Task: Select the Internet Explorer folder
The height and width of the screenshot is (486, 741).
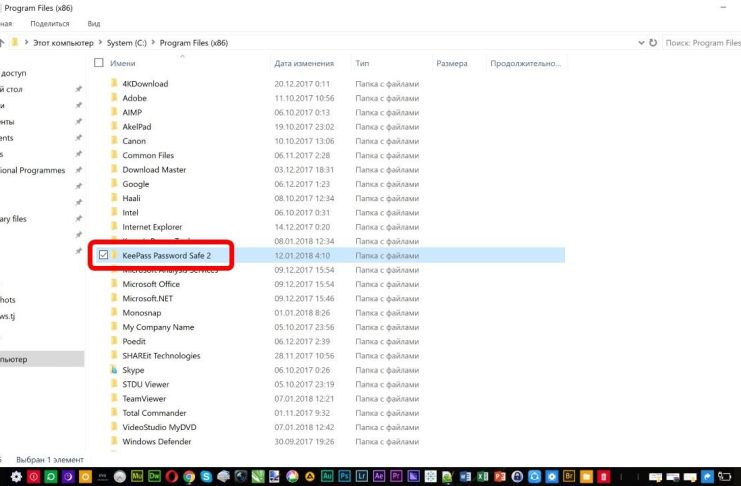Action: click(152, 227)
